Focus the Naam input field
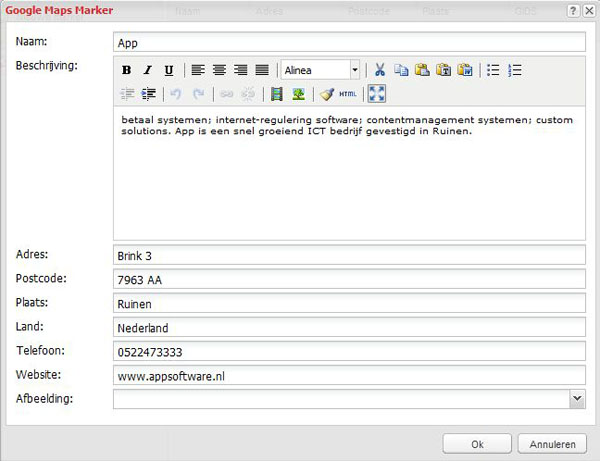The image size is (600, 461). pyautogui.click(x=349, y=42)
